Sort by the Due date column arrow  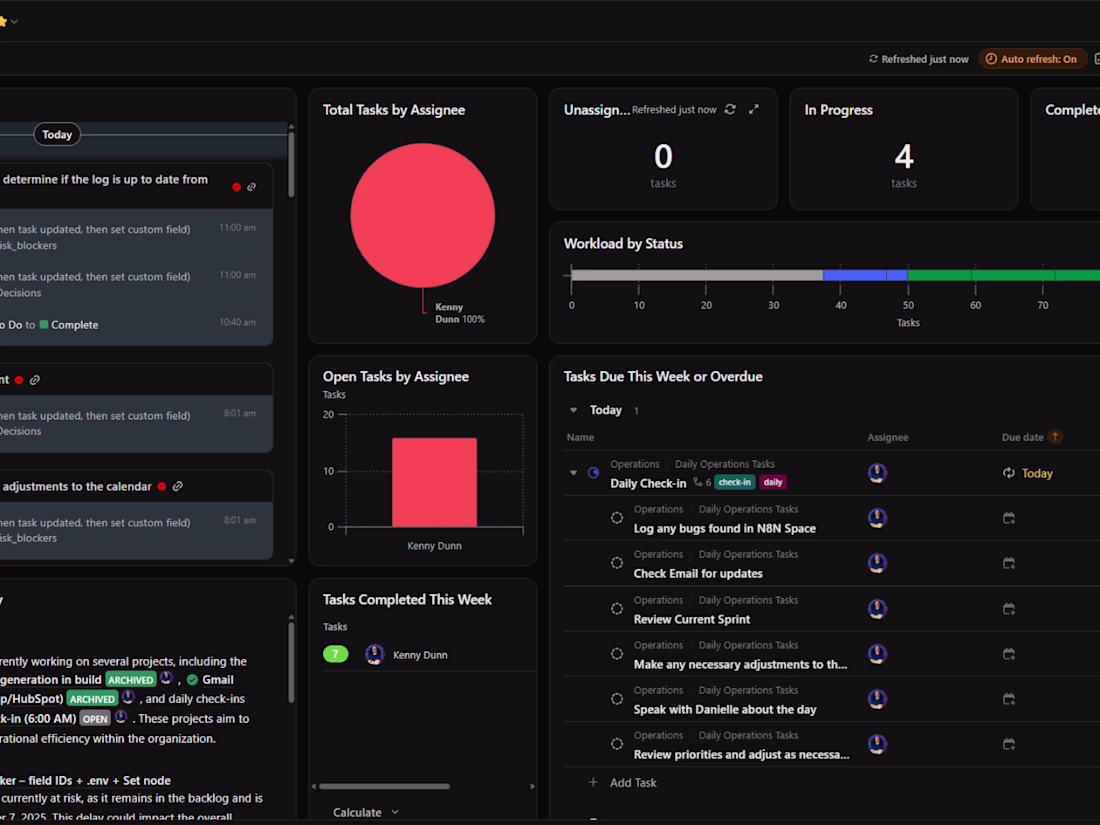(x=1054, y=437)
